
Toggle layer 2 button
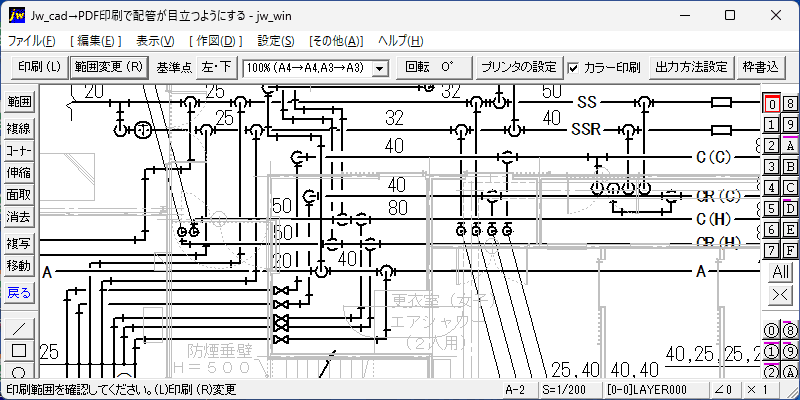[x=772, y=145]
